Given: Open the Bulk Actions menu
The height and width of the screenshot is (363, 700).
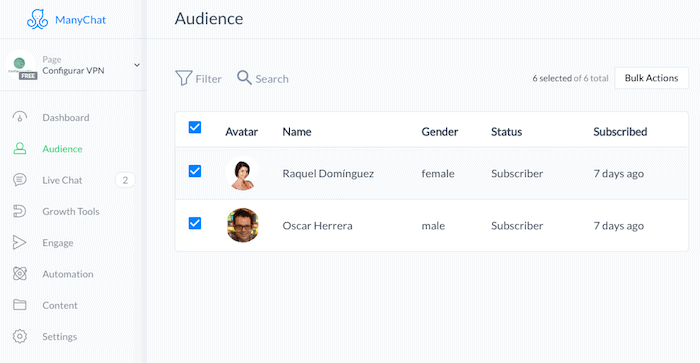Looking at the screenshot, I should tap(651, 78).
